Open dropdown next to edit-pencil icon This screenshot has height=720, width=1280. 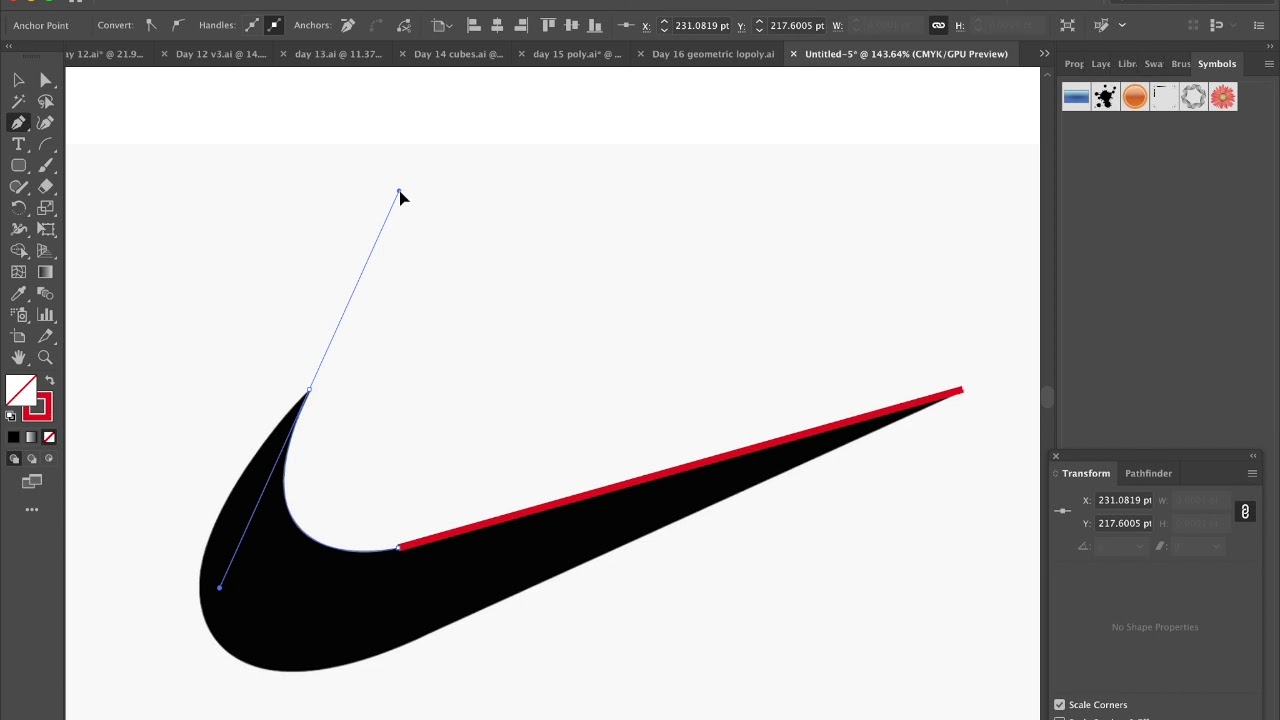click(1122, 25)
